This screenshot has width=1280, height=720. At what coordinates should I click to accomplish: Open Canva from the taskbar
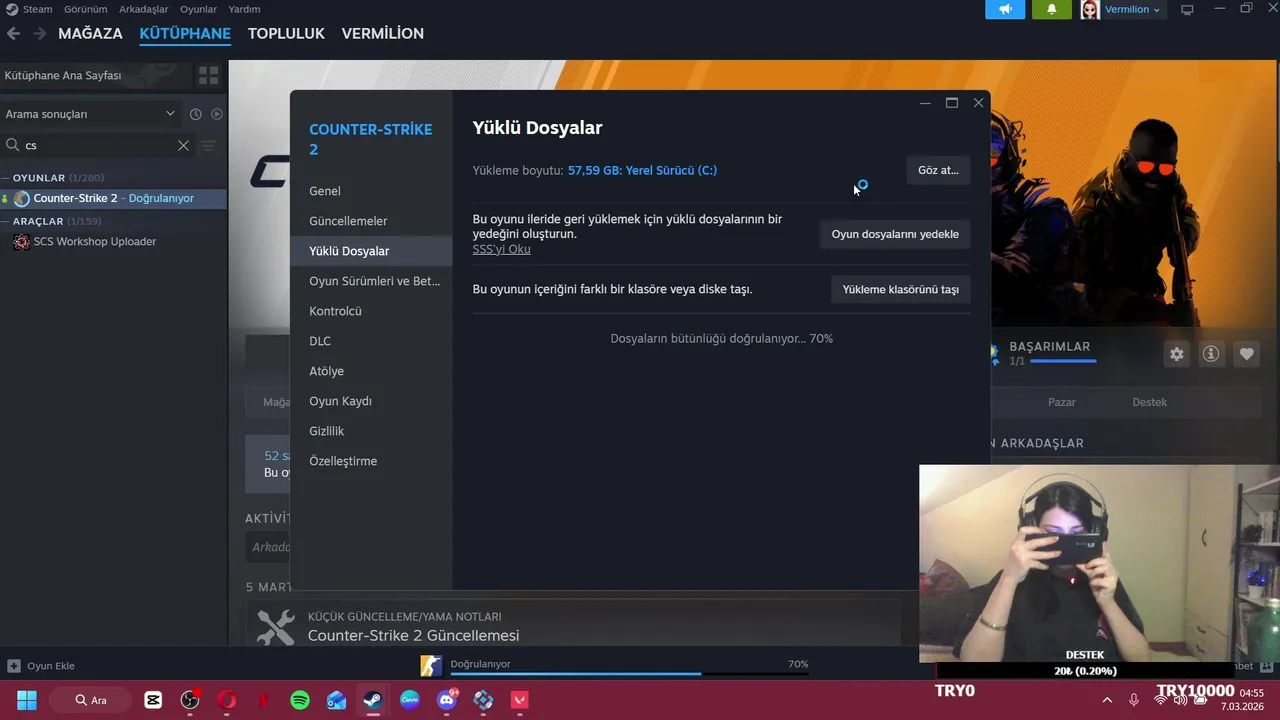pos(410,700)
